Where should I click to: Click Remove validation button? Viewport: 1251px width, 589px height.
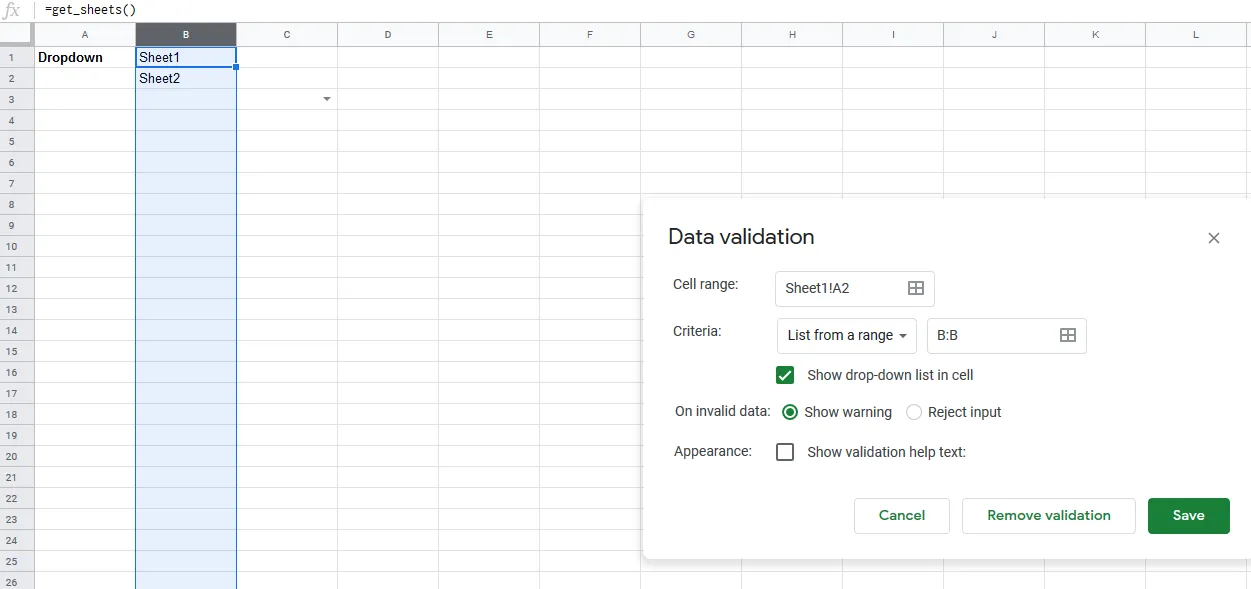(1048, 515)
